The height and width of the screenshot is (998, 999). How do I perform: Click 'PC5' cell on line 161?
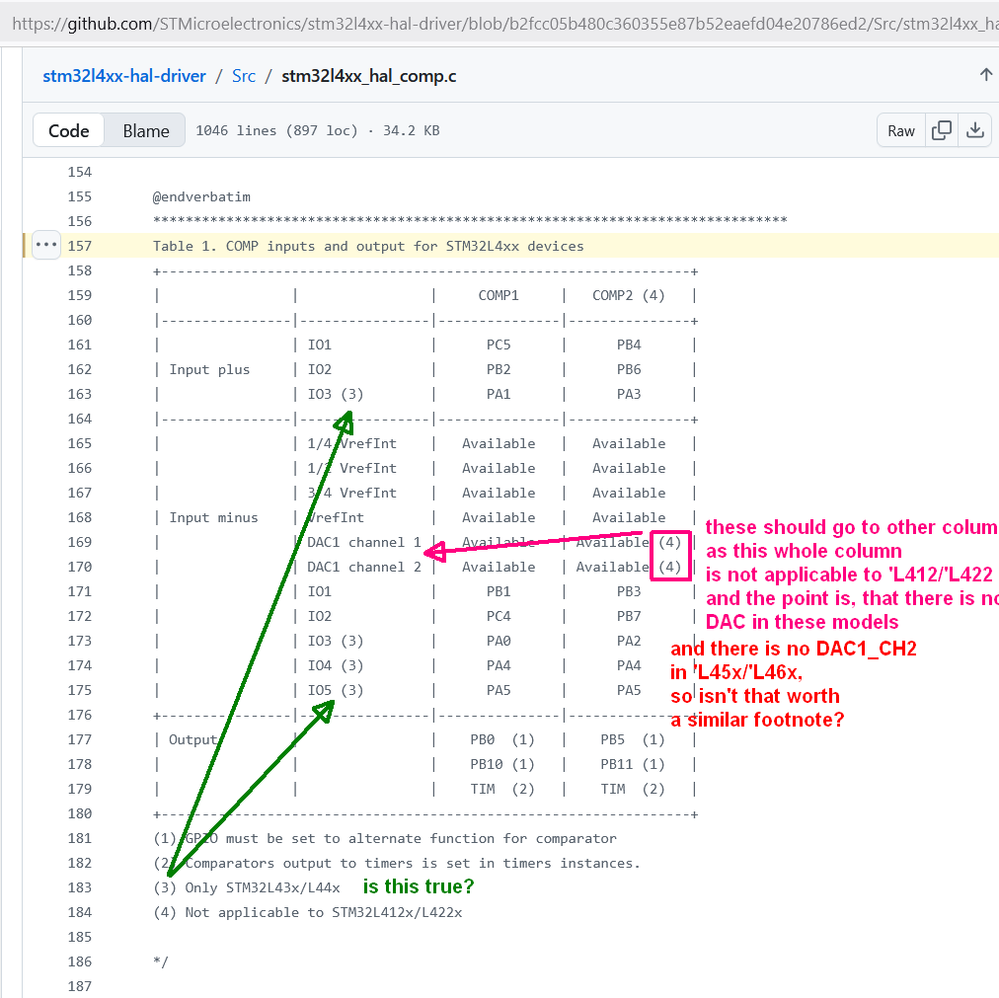(498, 345)
